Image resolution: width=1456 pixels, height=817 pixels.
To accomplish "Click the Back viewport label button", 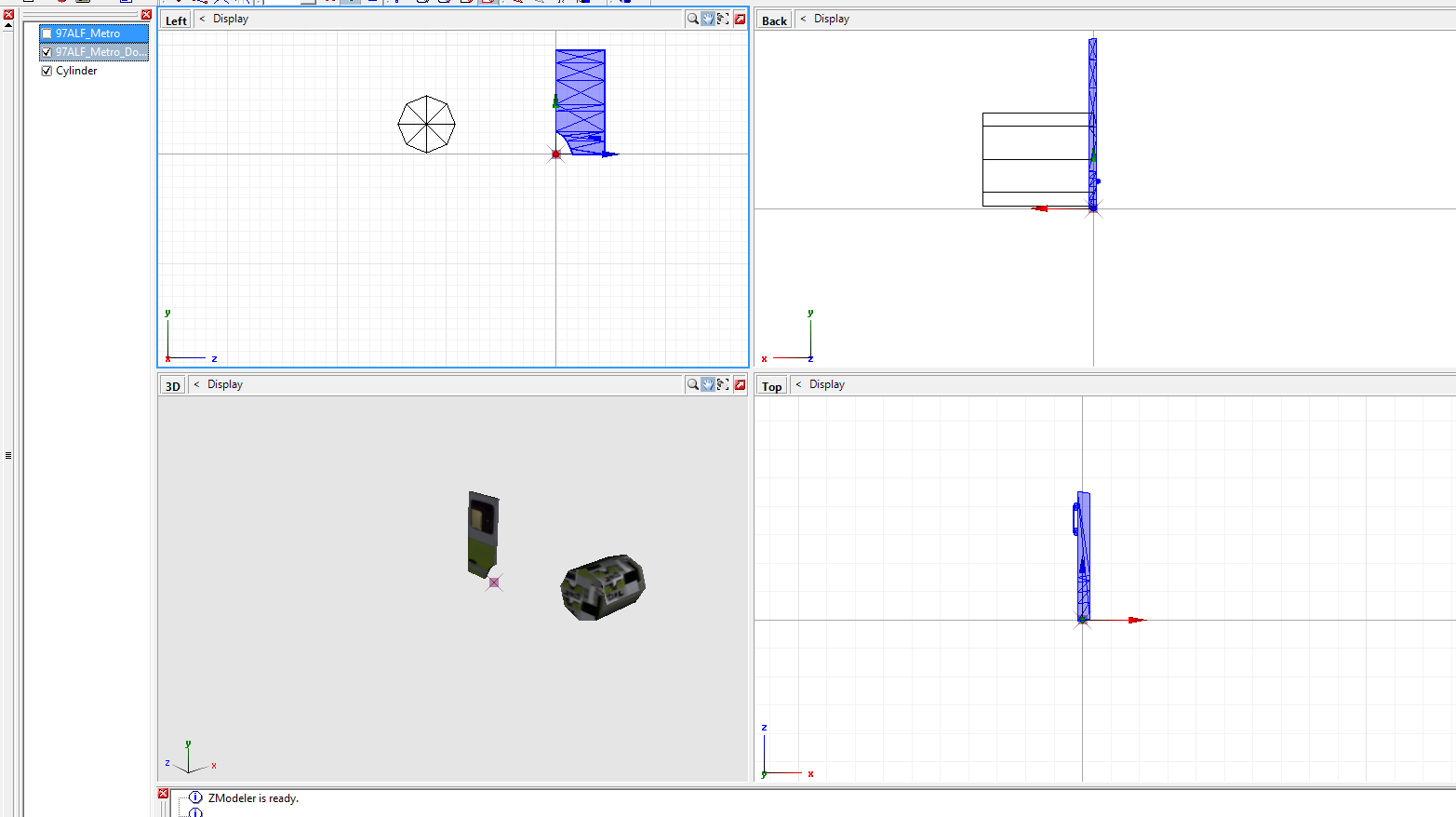I will coord(773,18).
